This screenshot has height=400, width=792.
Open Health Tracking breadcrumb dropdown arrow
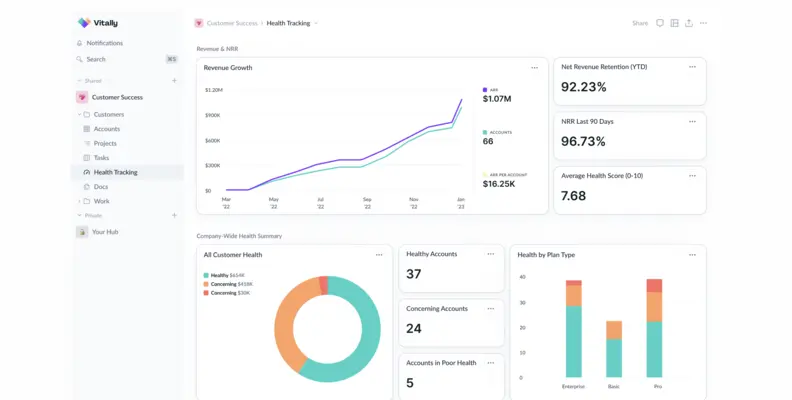[x=316, y=23]
